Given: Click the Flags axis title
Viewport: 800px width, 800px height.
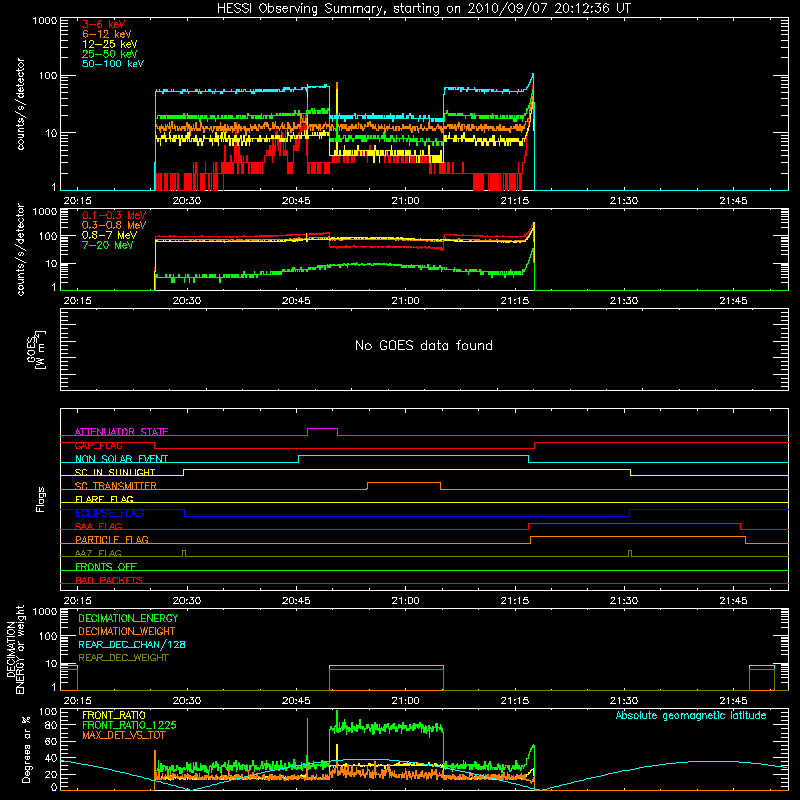Looking at the screenshot, I should point(41,499).
